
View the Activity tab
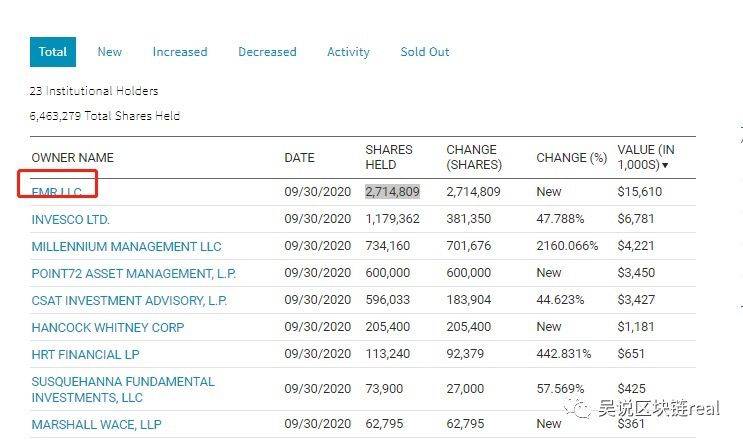click(x=348, y=52)
